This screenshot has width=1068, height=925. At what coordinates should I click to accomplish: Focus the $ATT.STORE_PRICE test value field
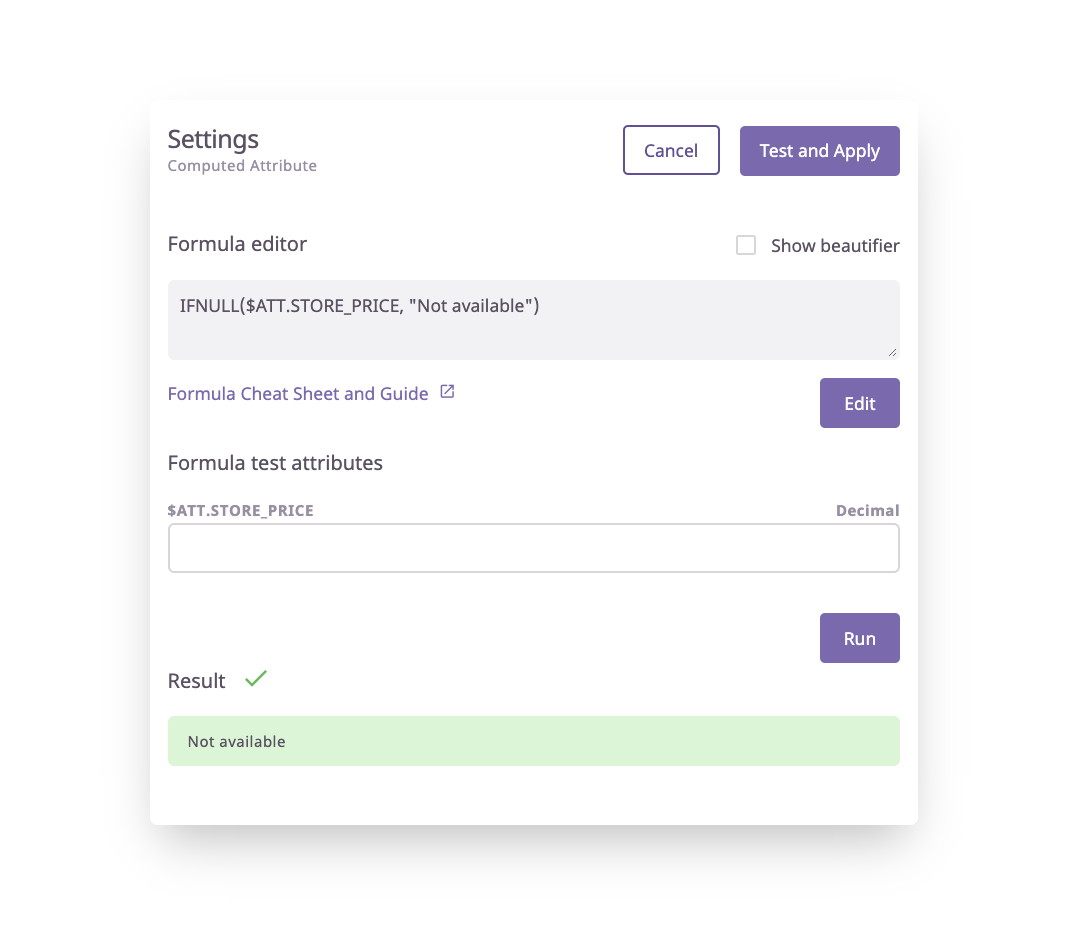coord(534,548)
